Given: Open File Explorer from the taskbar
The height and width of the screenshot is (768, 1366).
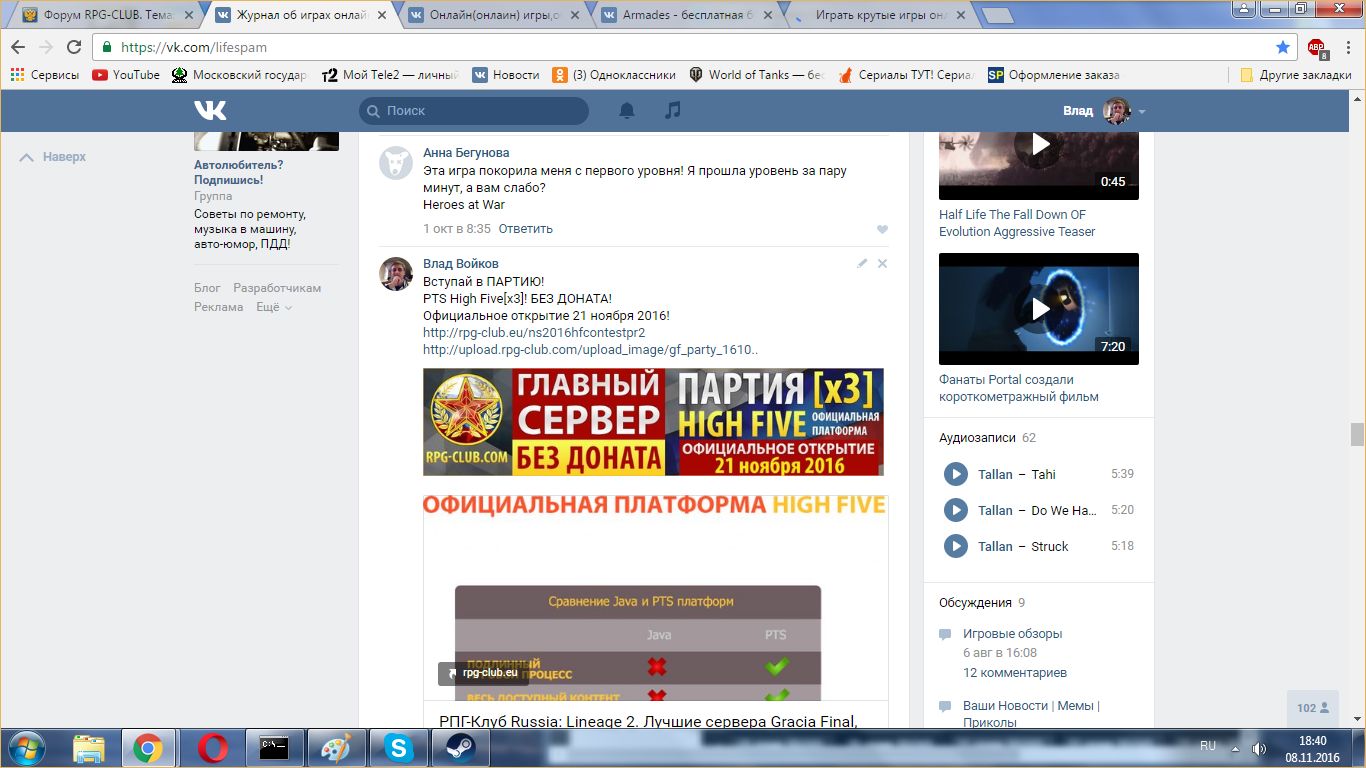Looking at the screenshot, I should click(89, 748).
